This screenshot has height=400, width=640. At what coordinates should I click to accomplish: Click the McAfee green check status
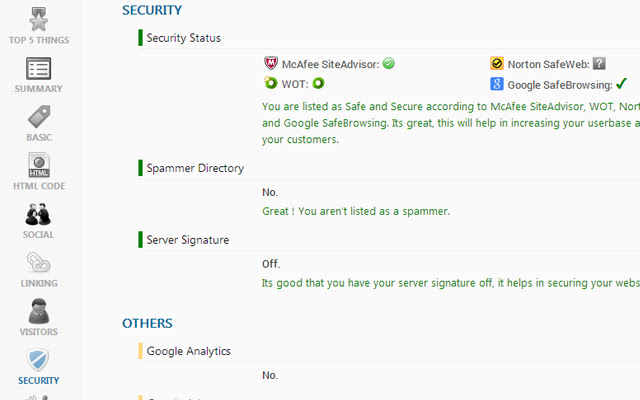click(388, 64)
